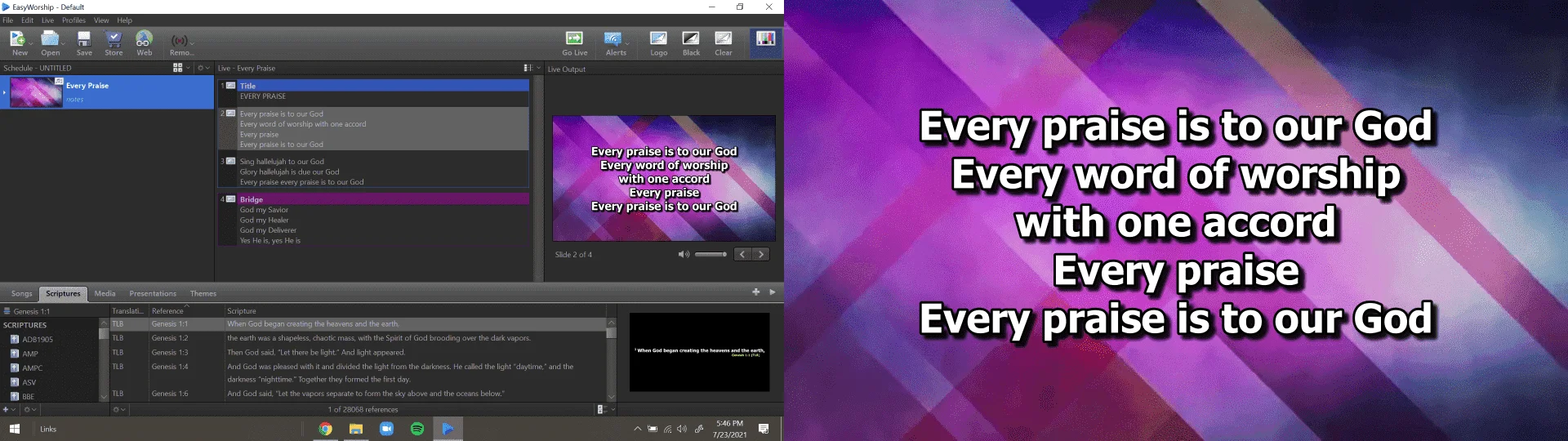Expand the Alerts dropdown arrow

[x=629, y=42]
